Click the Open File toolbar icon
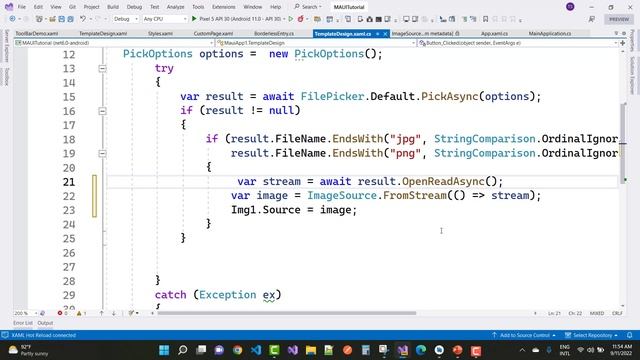Viewport: 640px width, 360px height. pos(52,19)
